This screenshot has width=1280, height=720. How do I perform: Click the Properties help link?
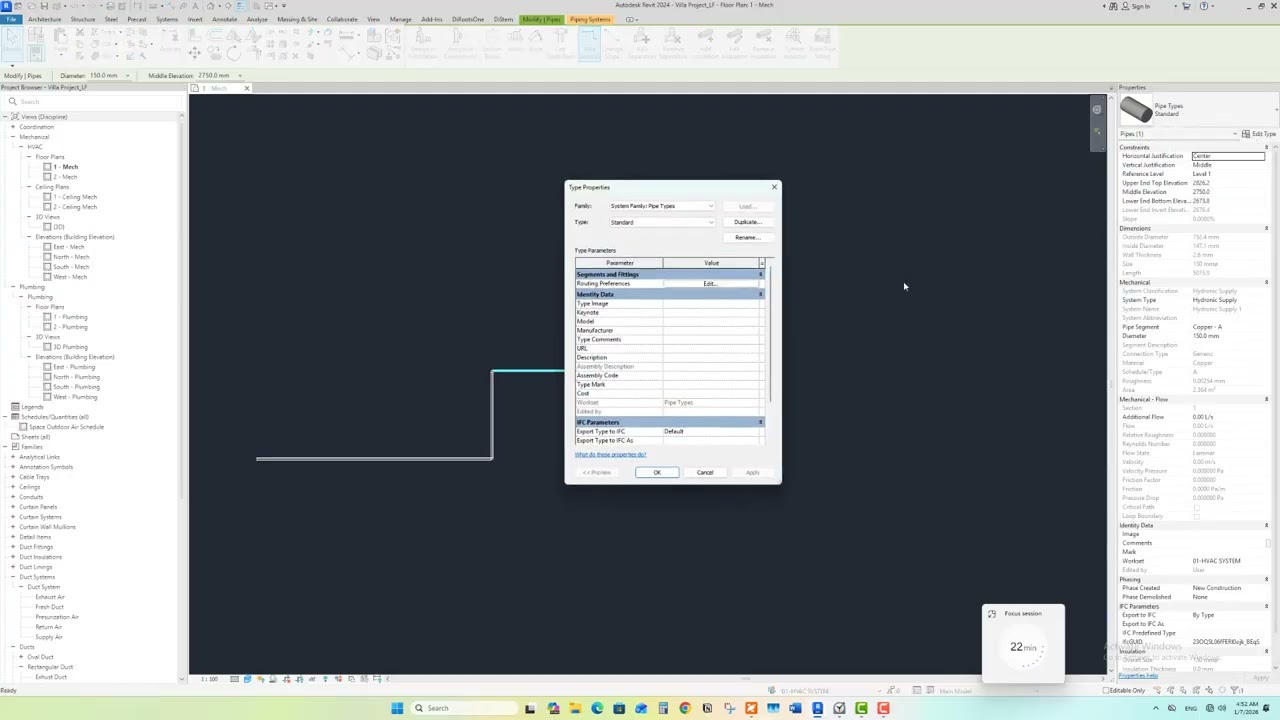click(x=1138, y=677)
